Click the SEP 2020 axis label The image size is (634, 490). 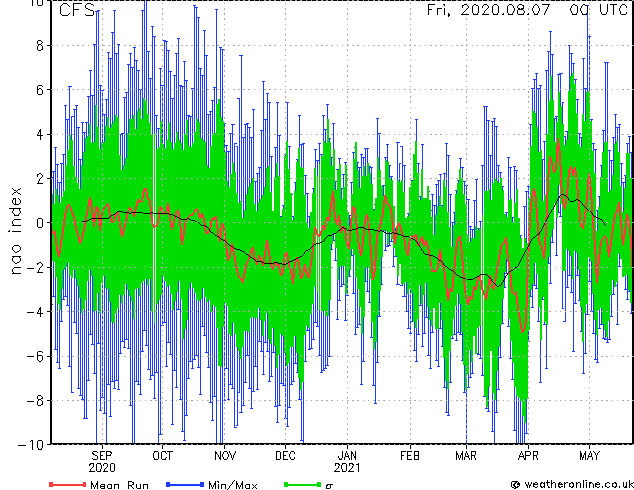102,462
